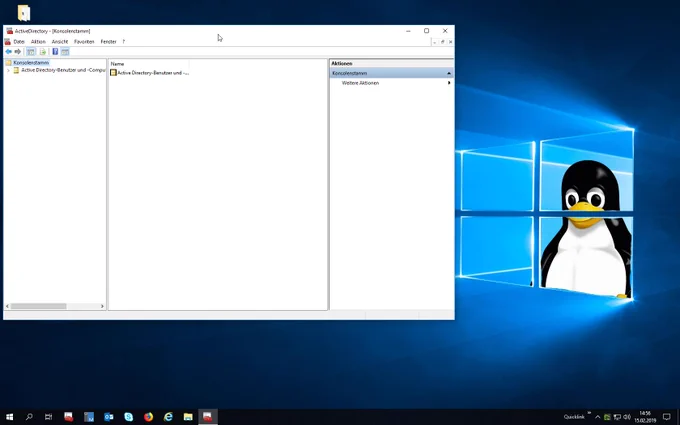Minimize the ActiveDirectory window
Screen dimensions: 680x425
point(408,31)
